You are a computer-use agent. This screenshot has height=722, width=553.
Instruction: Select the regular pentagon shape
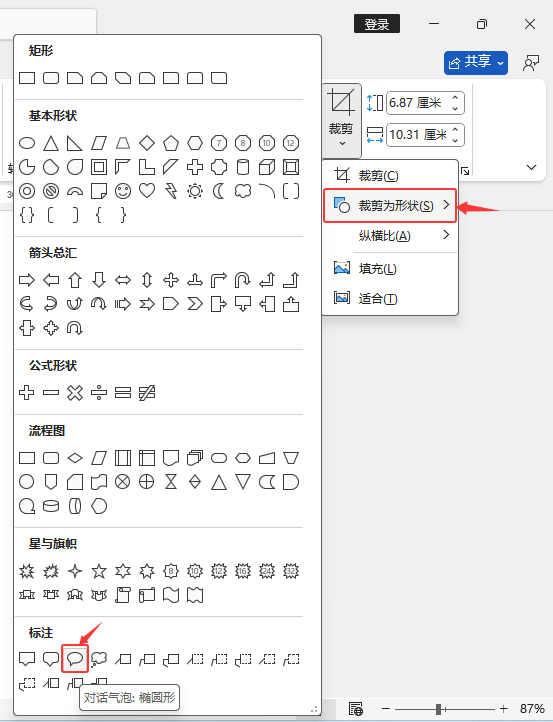click(171, 143)
